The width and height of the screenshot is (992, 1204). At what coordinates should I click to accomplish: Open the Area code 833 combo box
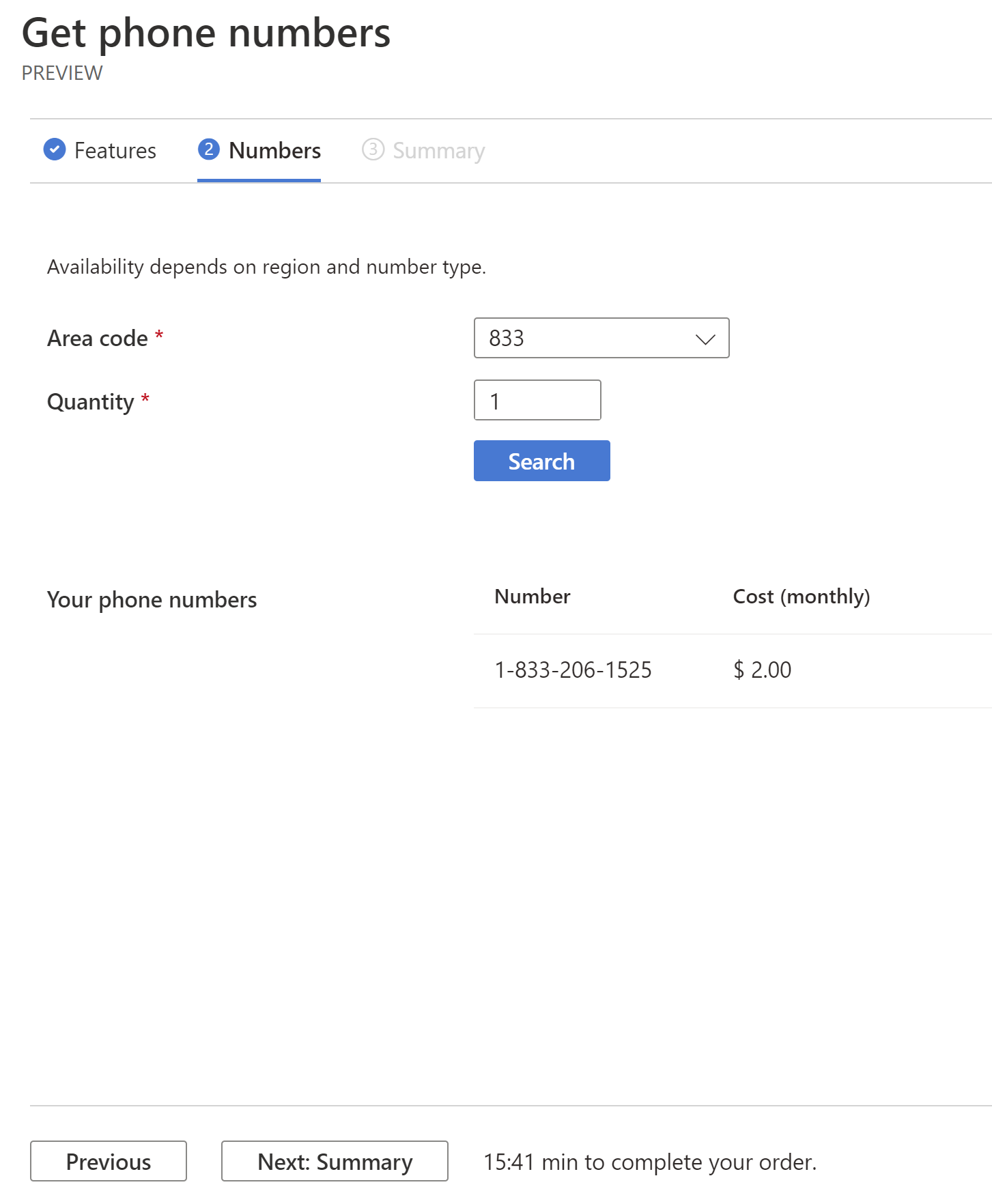[x=601, y=338]
